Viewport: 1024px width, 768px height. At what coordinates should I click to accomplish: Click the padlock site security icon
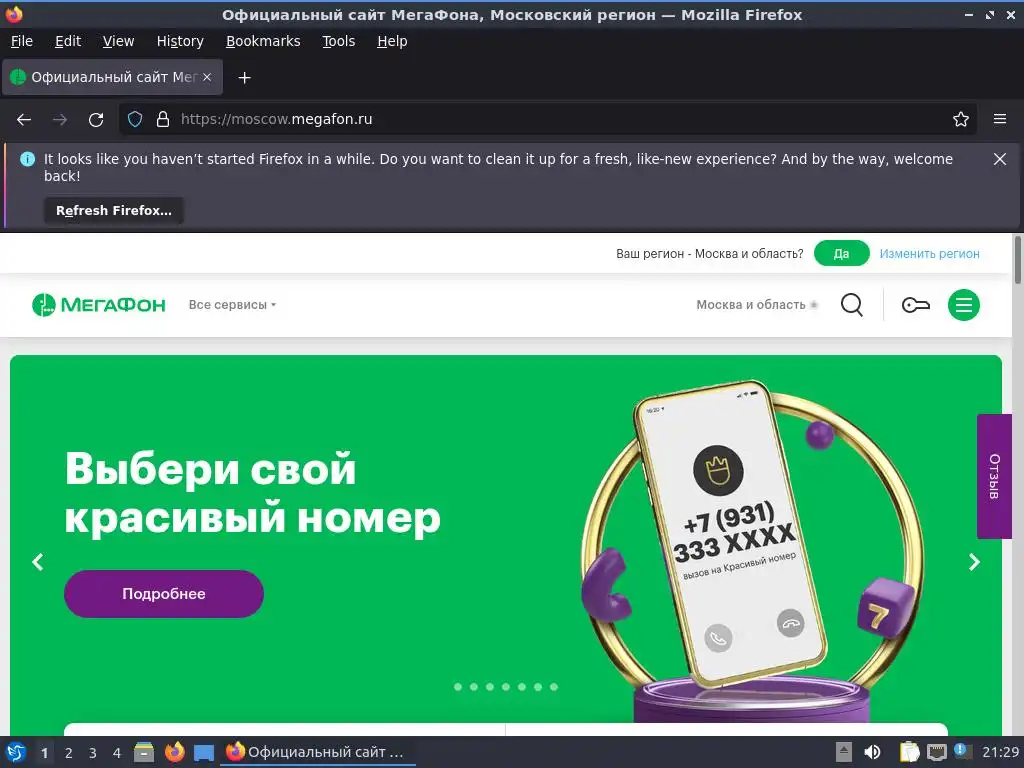click(163, 119)
